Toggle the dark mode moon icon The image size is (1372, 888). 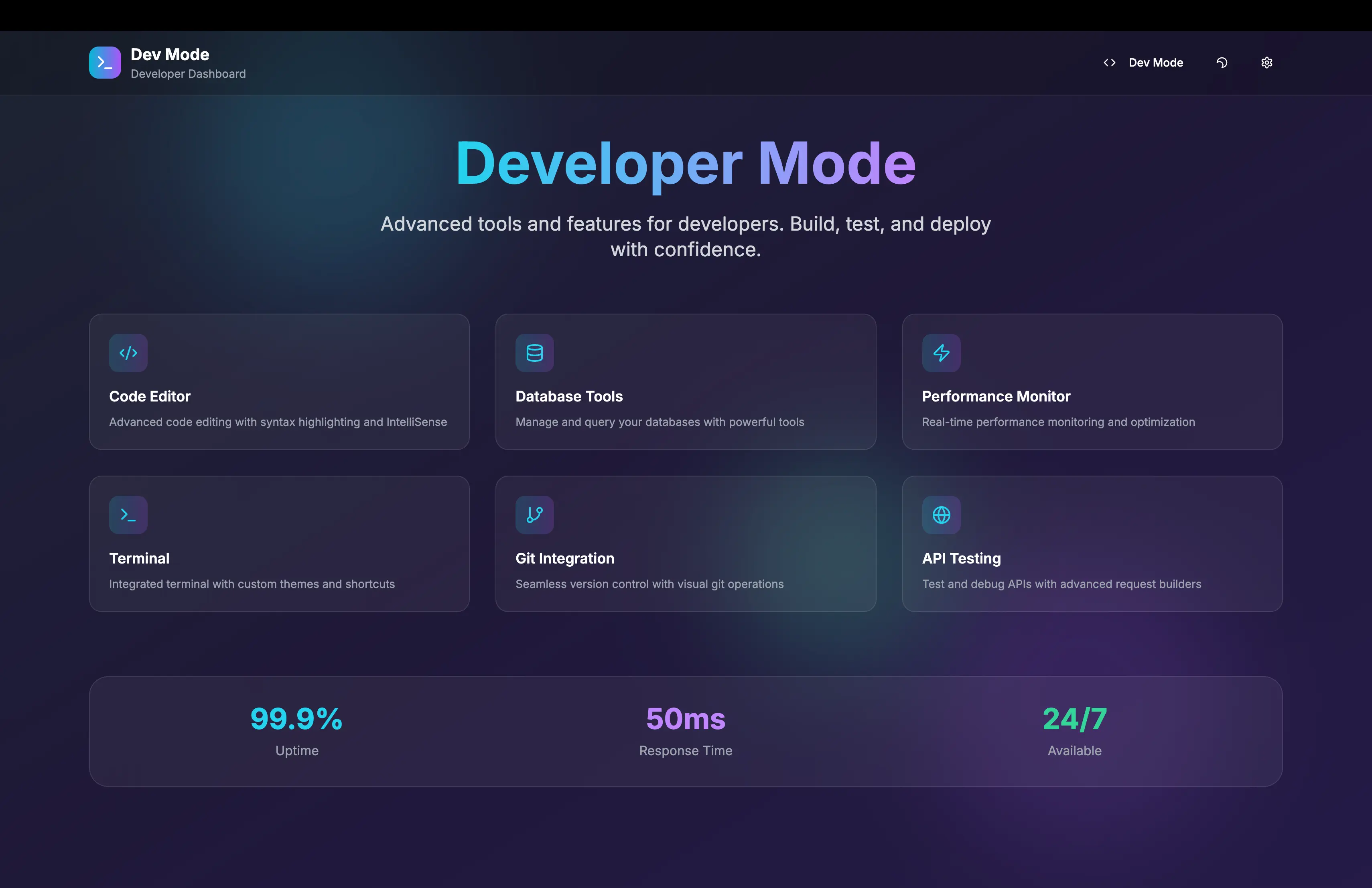click(x=1222, y=62)
